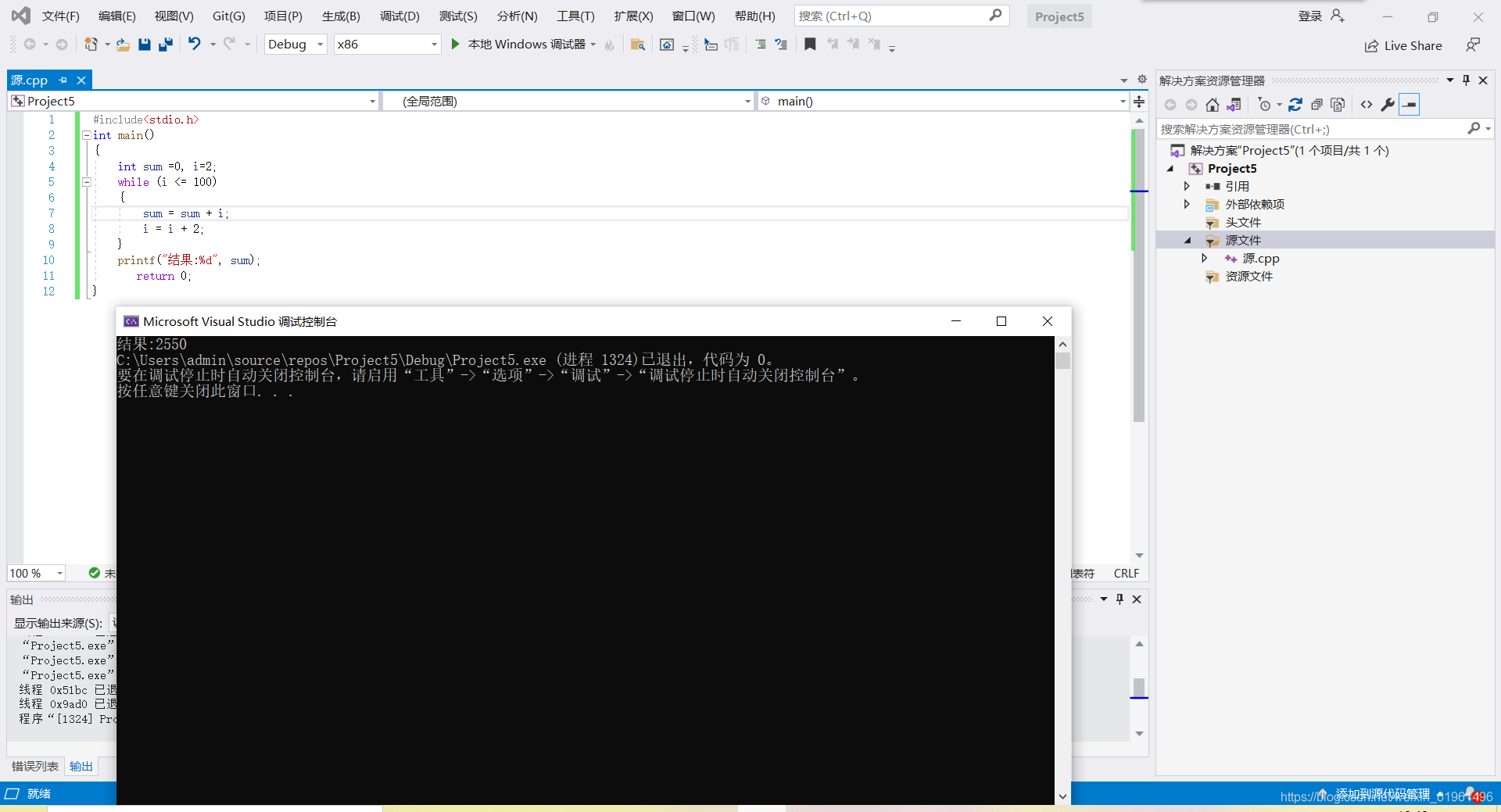Open Properties with the wrench icon
The height and width of the screenshot is (812, 1501).
(x=1388, y=105)
